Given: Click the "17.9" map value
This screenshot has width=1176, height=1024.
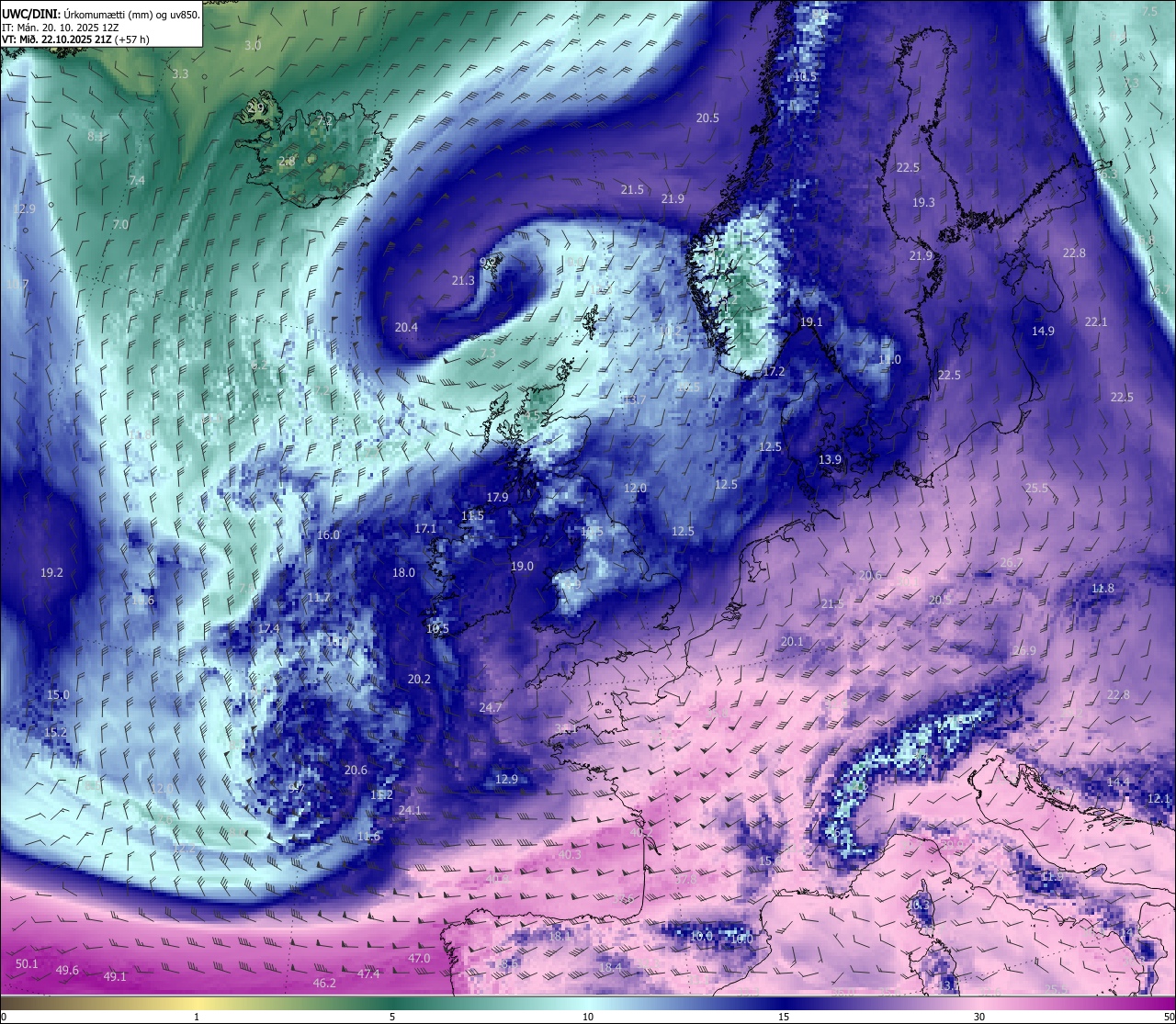Looking at the screenshot, I should (497, 497).
